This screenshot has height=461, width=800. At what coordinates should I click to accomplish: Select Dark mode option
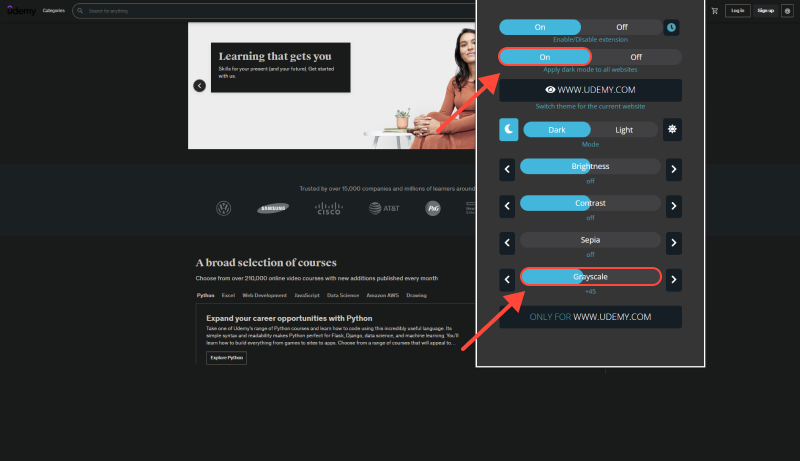(x=557, y=130)
